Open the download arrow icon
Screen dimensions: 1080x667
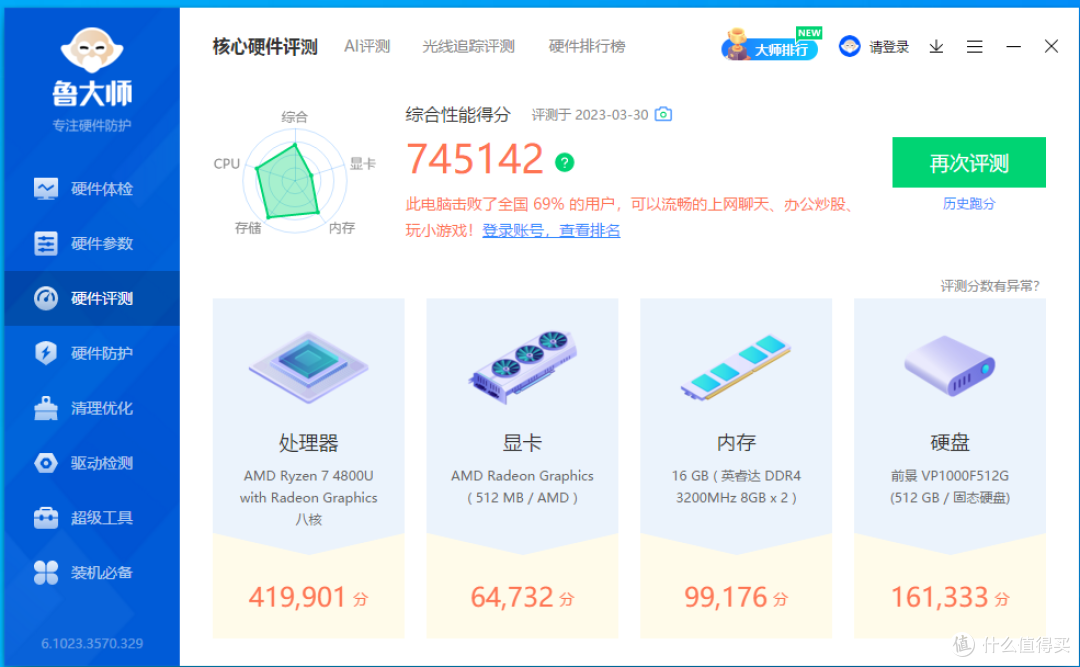(x=936, y=46)
